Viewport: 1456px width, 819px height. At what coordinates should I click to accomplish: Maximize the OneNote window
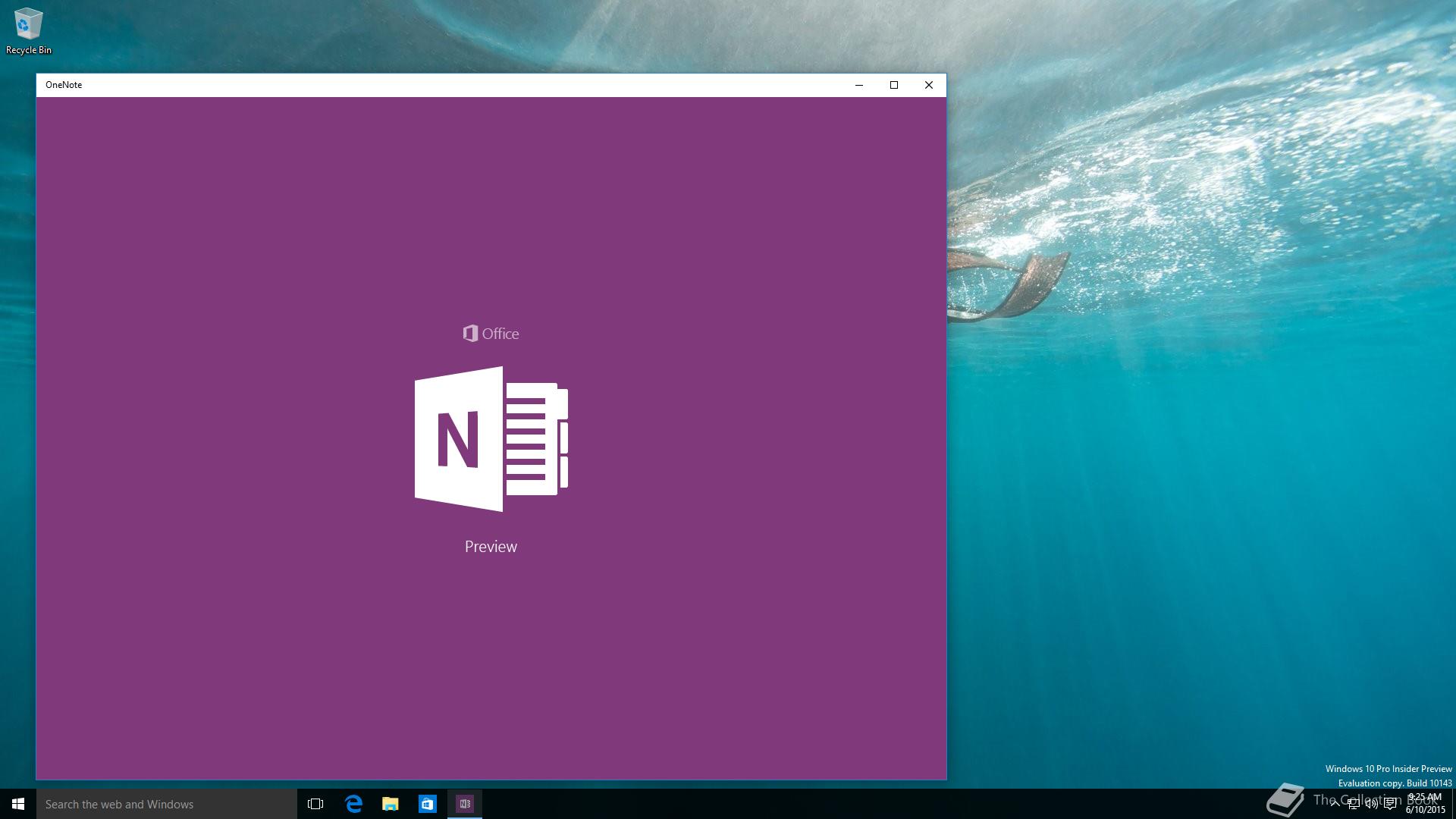tap(894, 85)
